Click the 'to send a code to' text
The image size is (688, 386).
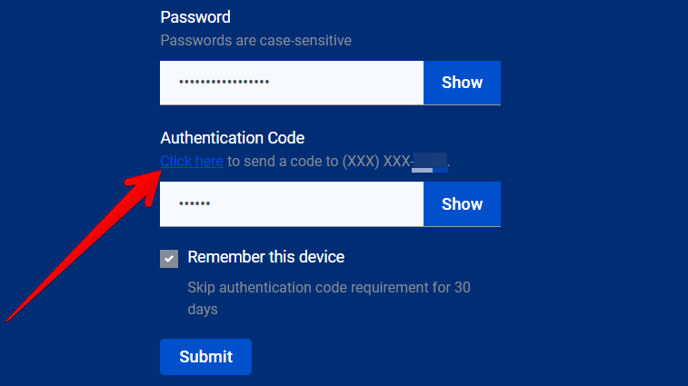pyautogui.click(x=283, y=161)
